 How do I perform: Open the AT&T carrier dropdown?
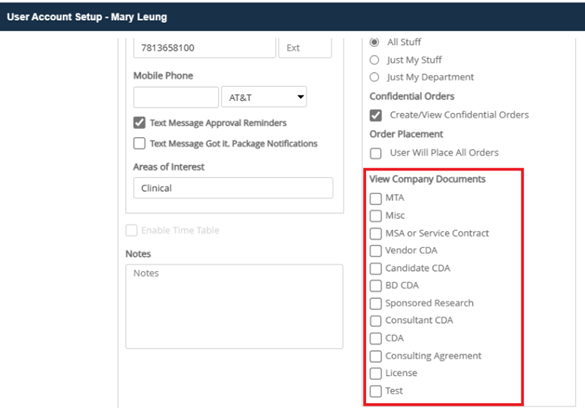point(264,97)
